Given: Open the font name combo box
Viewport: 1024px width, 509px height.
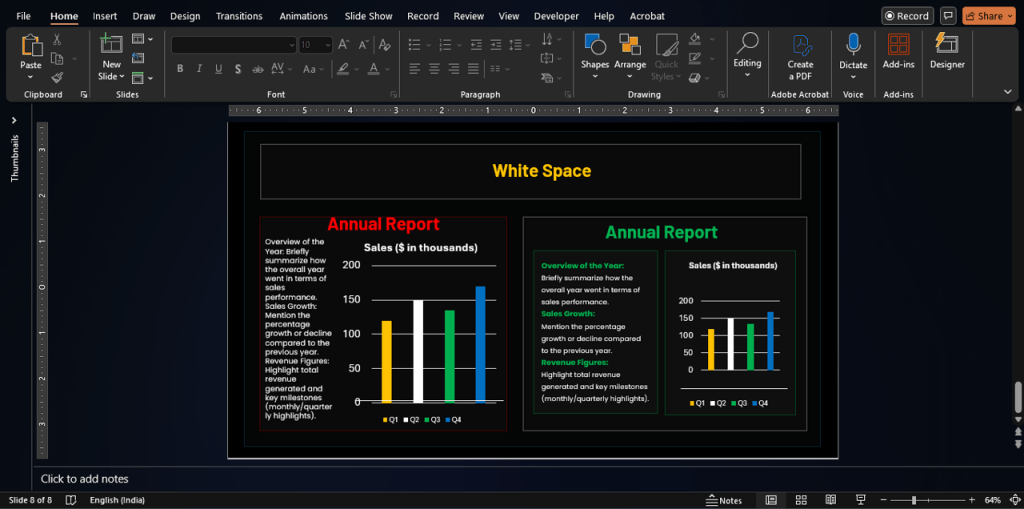Looking at the screenshot, I should pyautogui.click(x=234, y=45).
